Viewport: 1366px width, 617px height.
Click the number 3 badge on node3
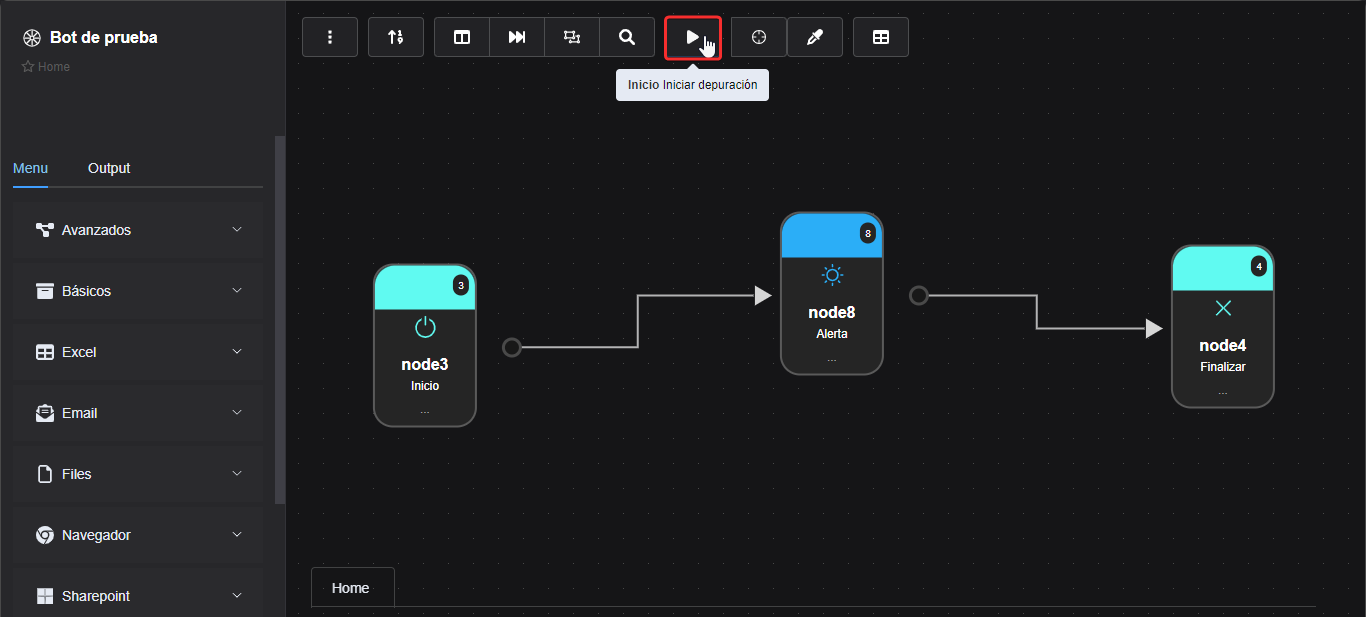[461, 285]
